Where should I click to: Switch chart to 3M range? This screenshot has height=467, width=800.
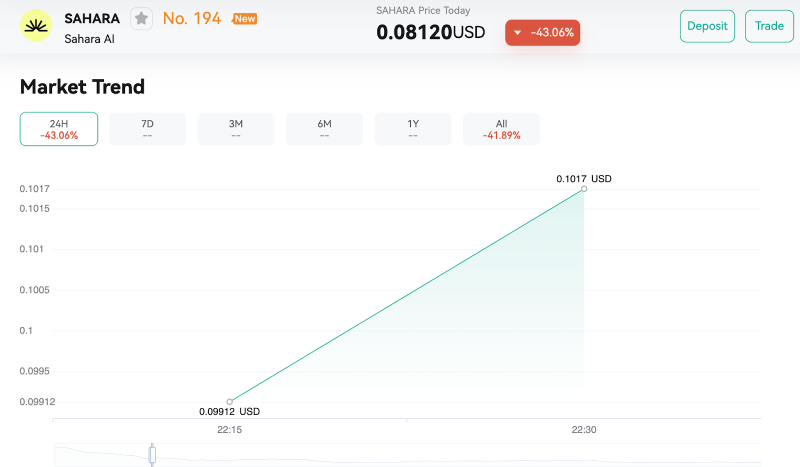click(236, 129)
